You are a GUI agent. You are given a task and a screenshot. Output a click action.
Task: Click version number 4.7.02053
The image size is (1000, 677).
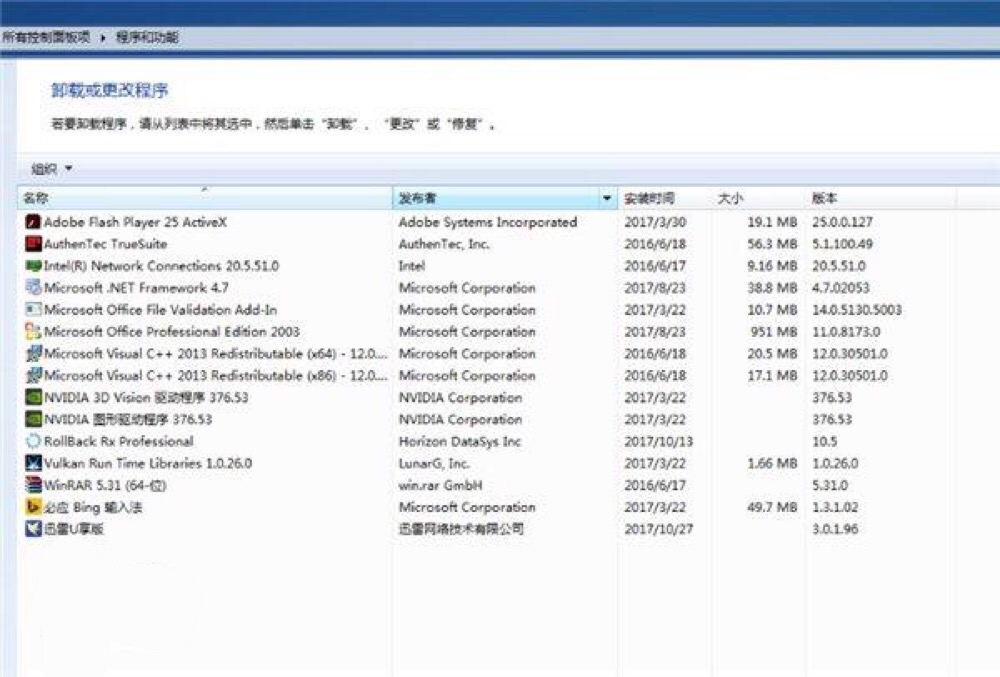(841, 288)
